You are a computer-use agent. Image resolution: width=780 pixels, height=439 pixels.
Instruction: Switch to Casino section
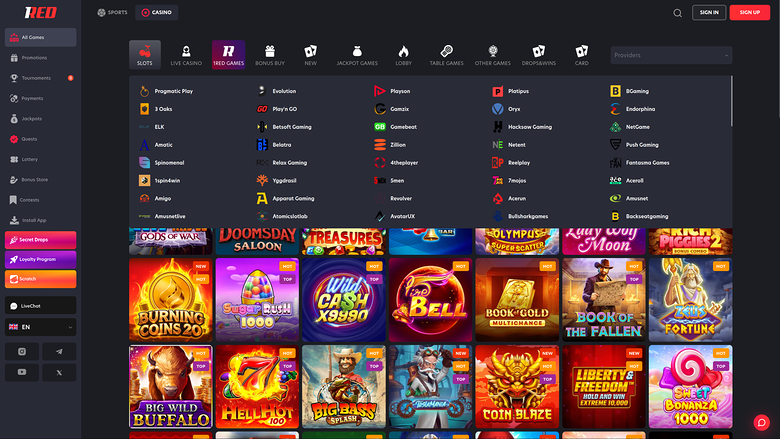[157, 12]
